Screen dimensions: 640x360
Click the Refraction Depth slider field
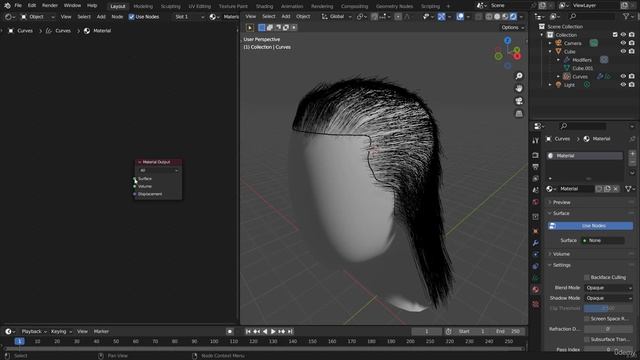pos(608,329)
